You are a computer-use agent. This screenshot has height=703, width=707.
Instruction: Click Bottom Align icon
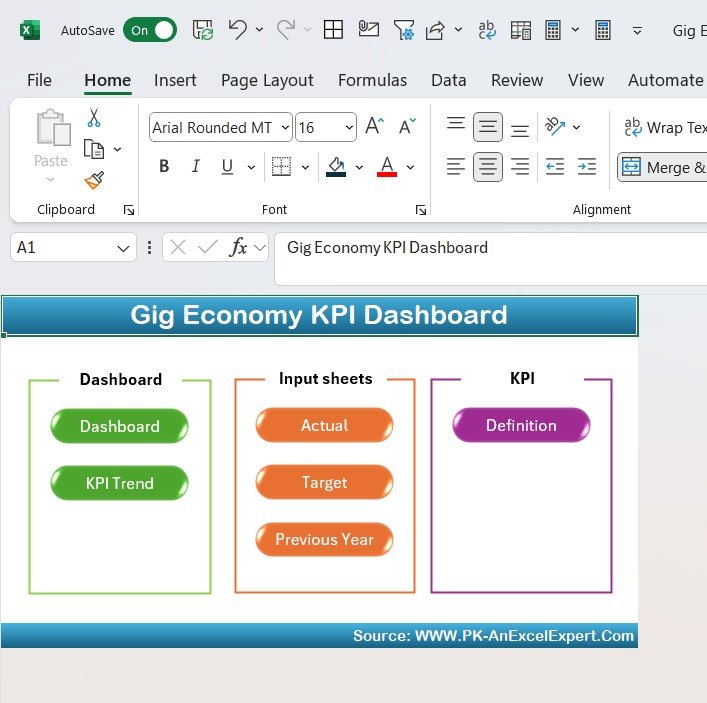click(520, 131)
